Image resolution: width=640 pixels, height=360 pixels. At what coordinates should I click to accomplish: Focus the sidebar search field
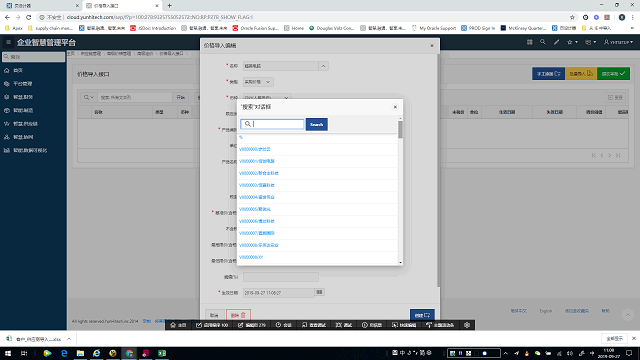point(33,57)
